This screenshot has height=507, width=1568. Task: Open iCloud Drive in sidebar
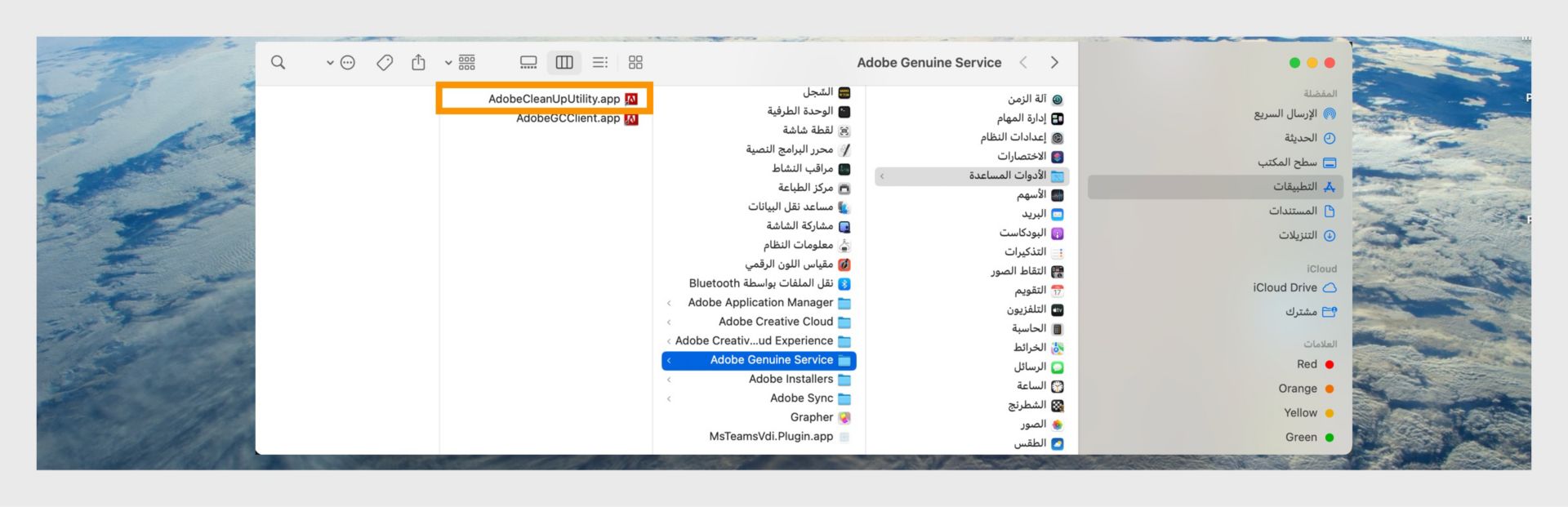click(1294, 288)
